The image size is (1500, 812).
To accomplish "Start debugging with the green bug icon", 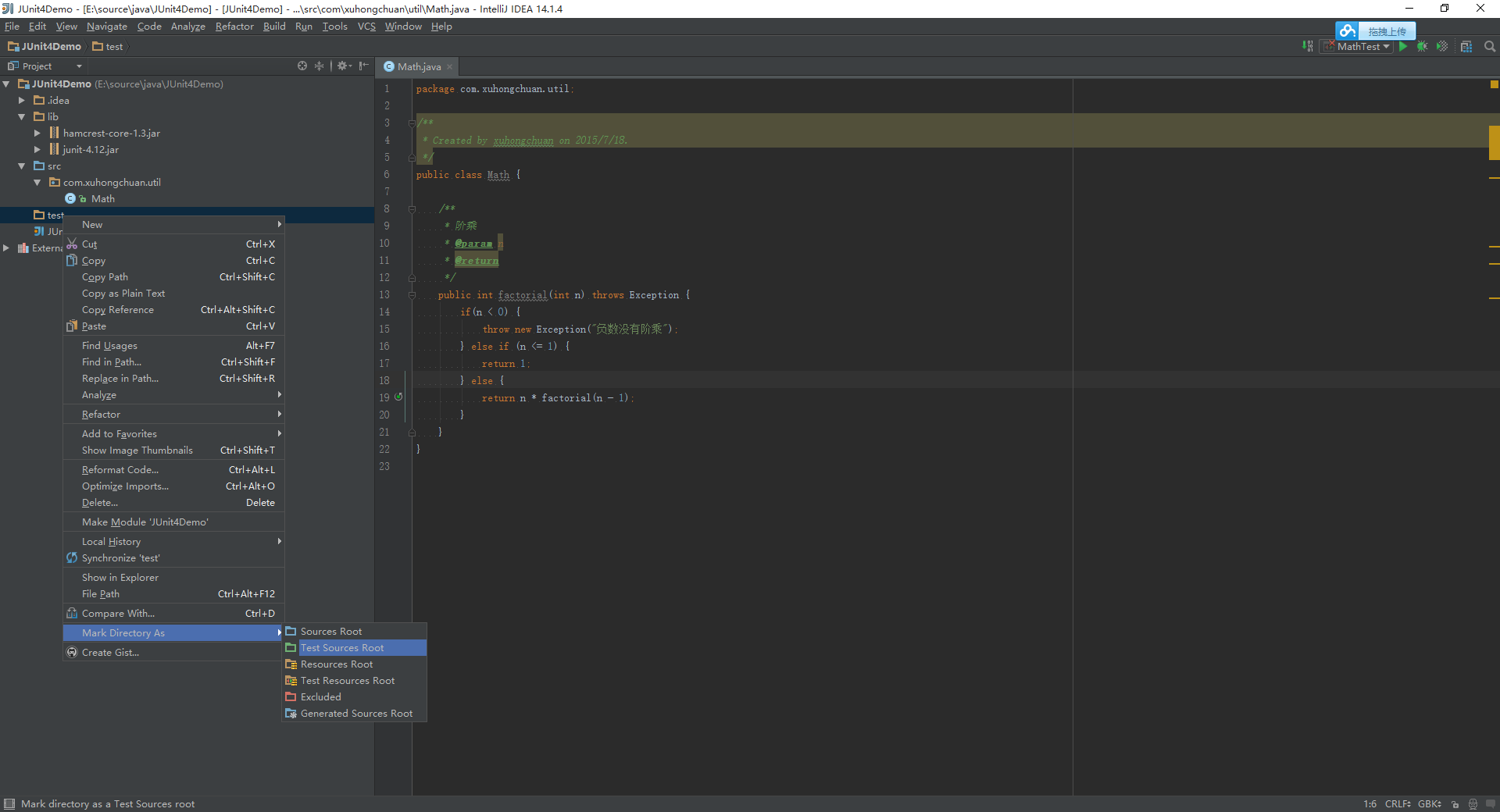I will pos(1422,47).
